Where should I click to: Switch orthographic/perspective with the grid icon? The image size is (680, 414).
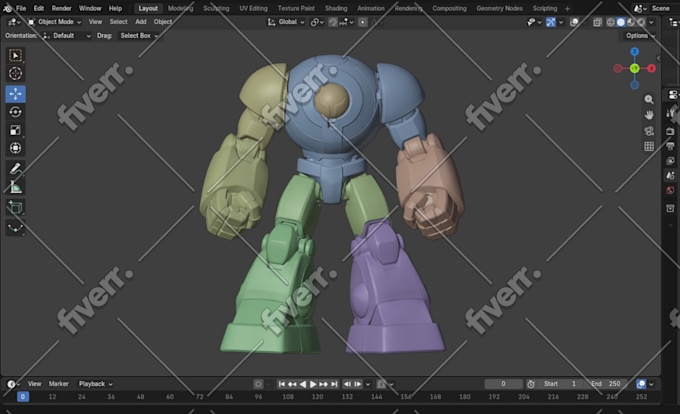(x=649, y=147)
